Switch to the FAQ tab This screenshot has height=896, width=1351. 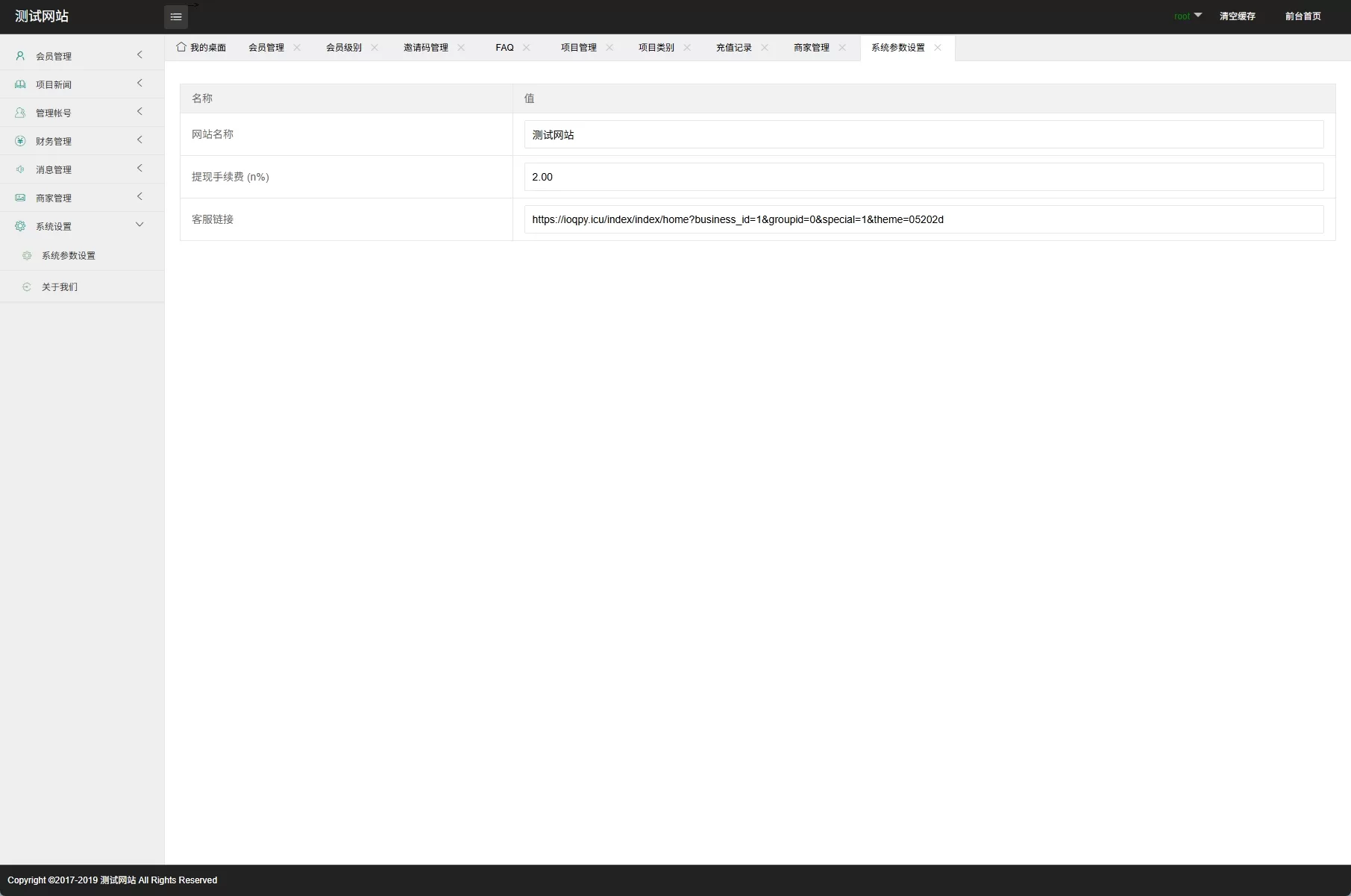pyautogui.click(x=504, y=48)
